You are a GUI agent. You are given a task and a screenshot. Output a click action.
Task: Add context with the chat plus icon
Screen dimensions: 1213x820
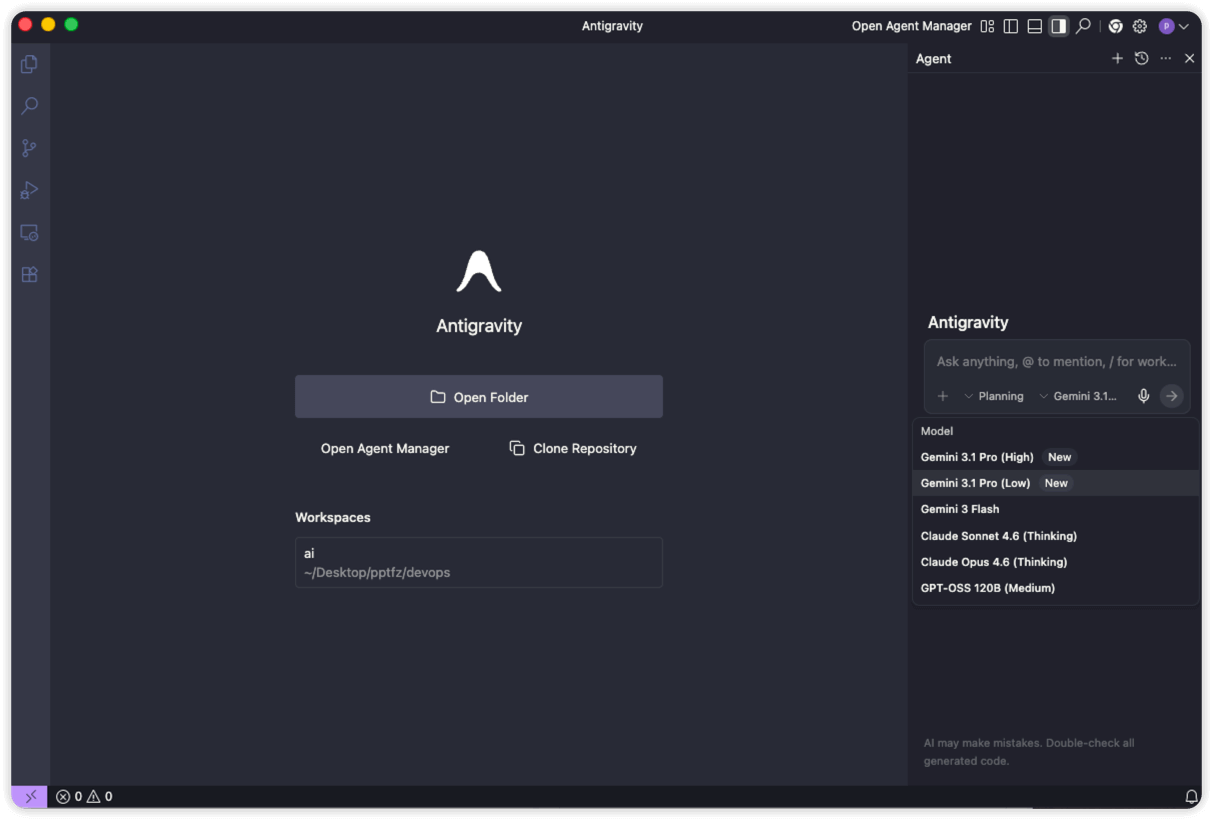click(x=942, y=397)
